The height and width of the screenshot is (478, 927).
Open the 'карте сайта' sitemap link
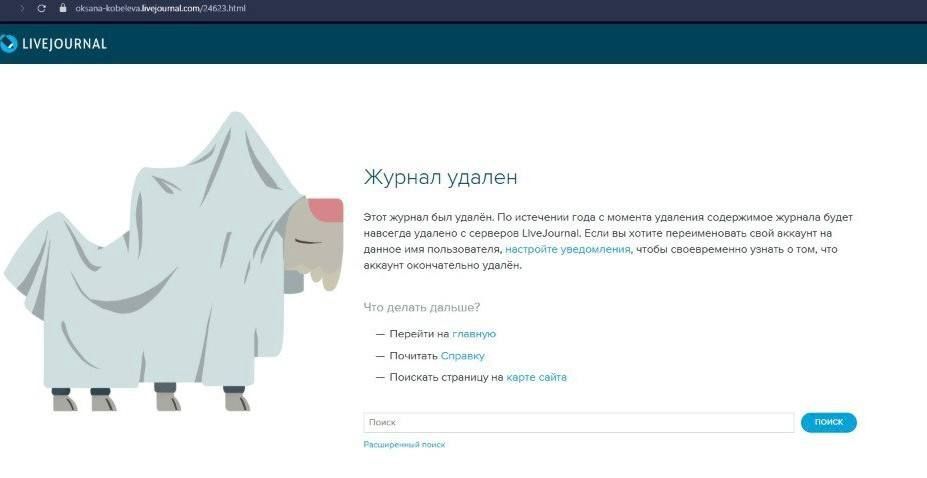[536, 378]
